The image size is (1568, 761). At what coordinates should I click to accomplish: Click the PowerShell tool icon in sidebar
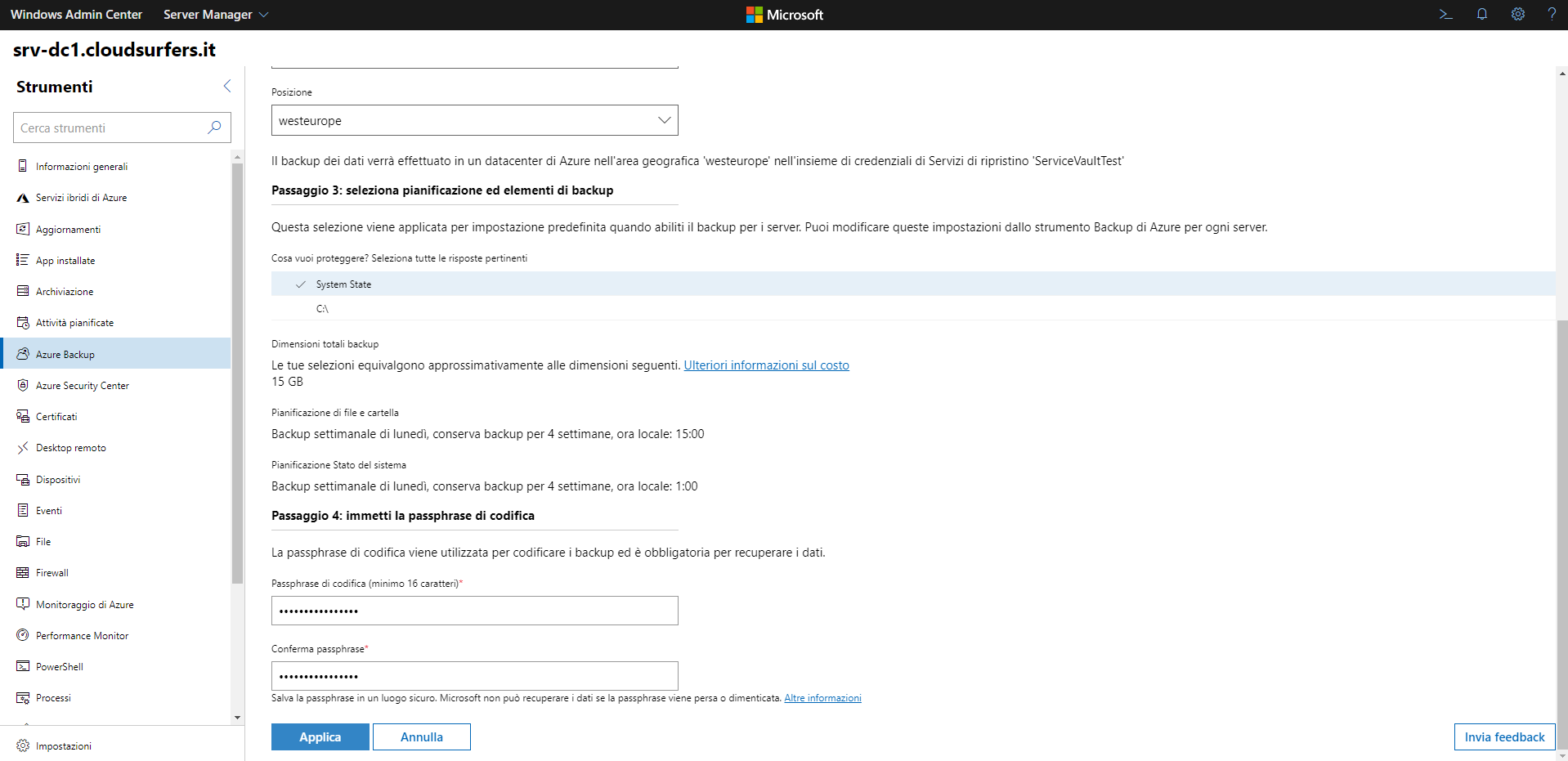tap(23, 666)
